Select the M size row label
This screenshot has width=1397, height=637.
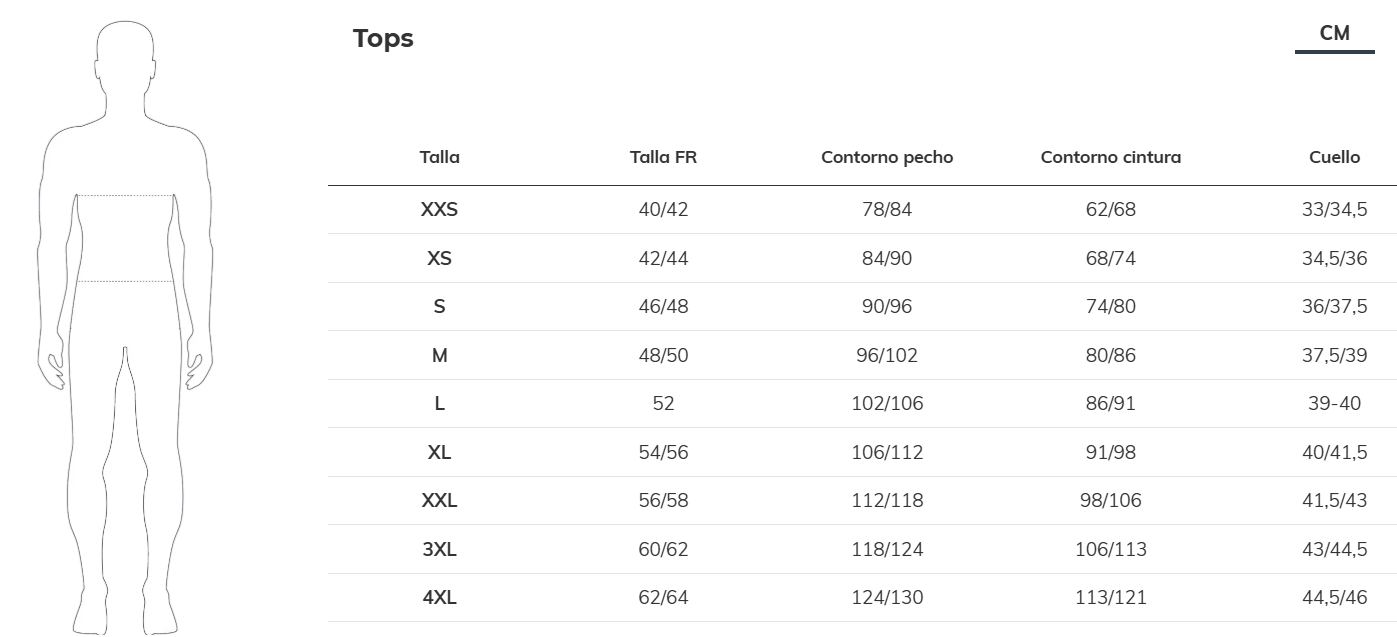pyautogui.click(x=439, y=355)
